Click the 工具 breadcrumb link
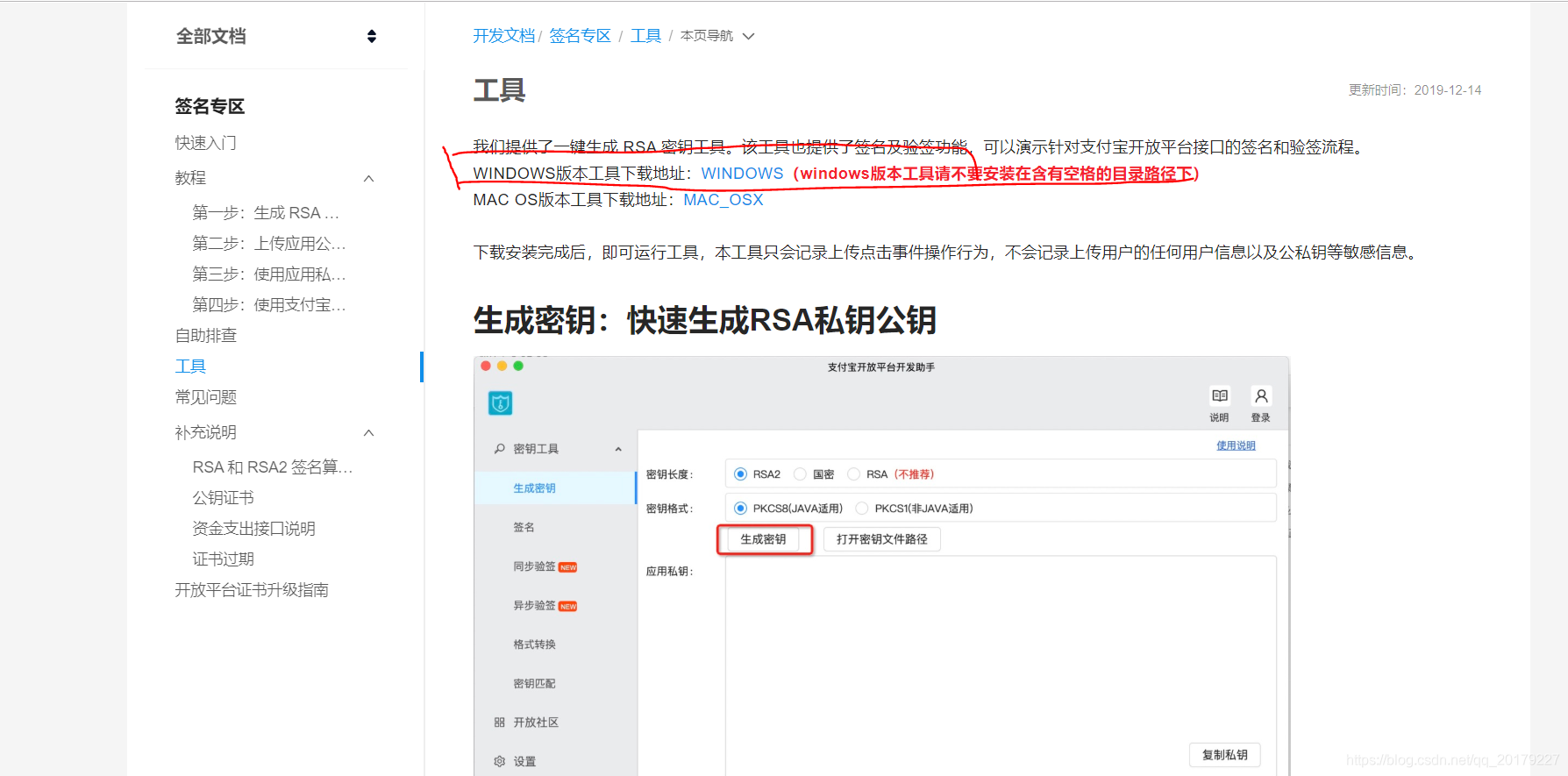 click(645, 36)
